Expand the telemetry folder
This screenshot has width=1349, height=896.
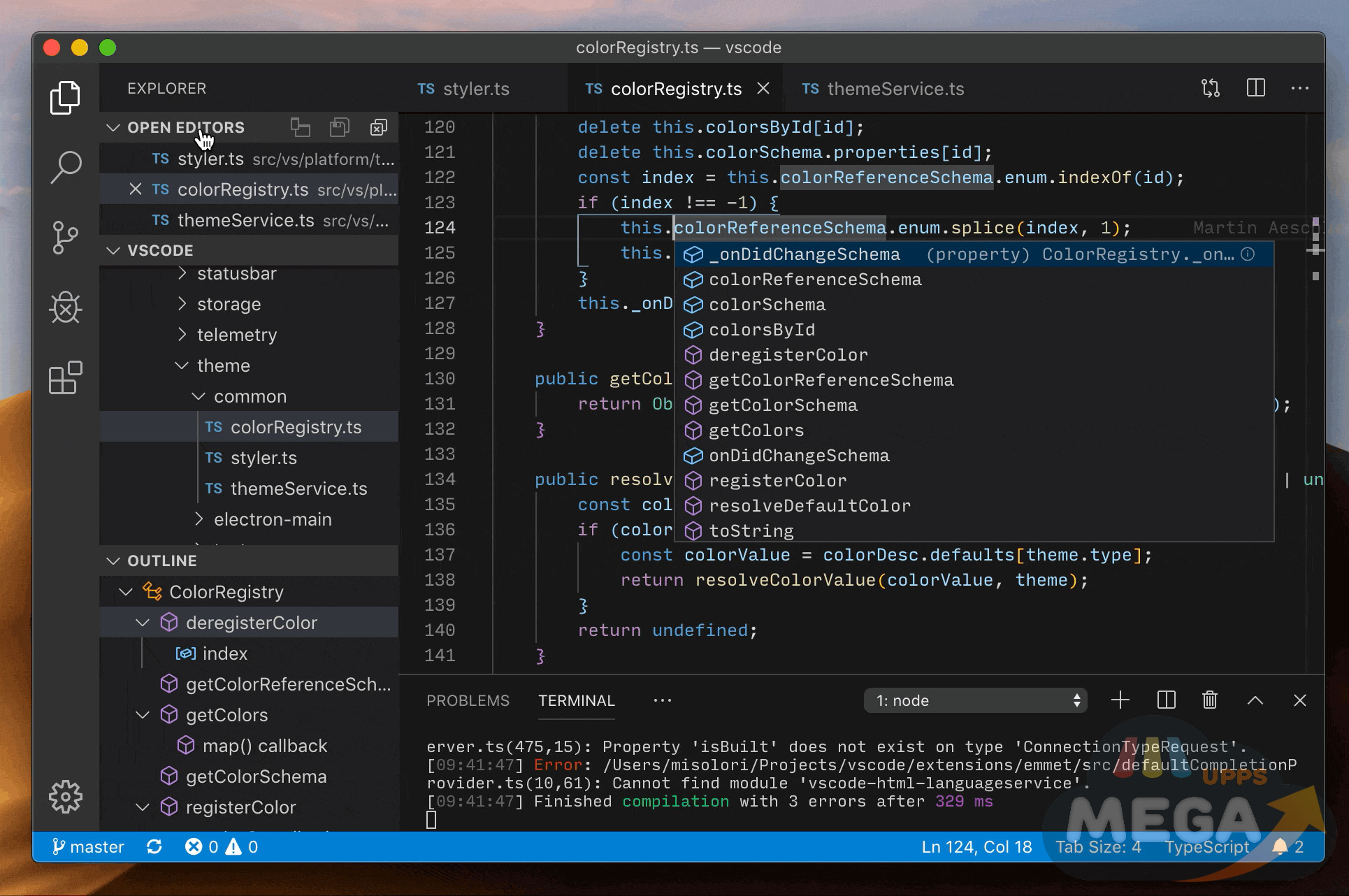click(x=182, y=335)
